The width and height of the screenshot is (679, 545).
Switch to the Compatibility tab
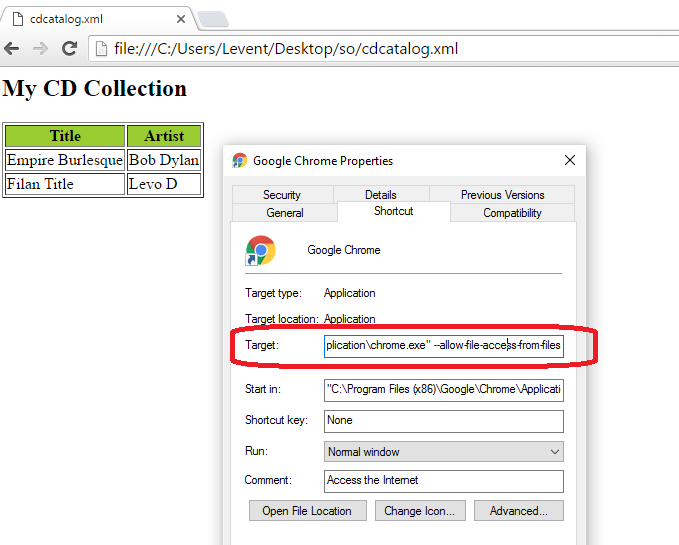point(512,213)
